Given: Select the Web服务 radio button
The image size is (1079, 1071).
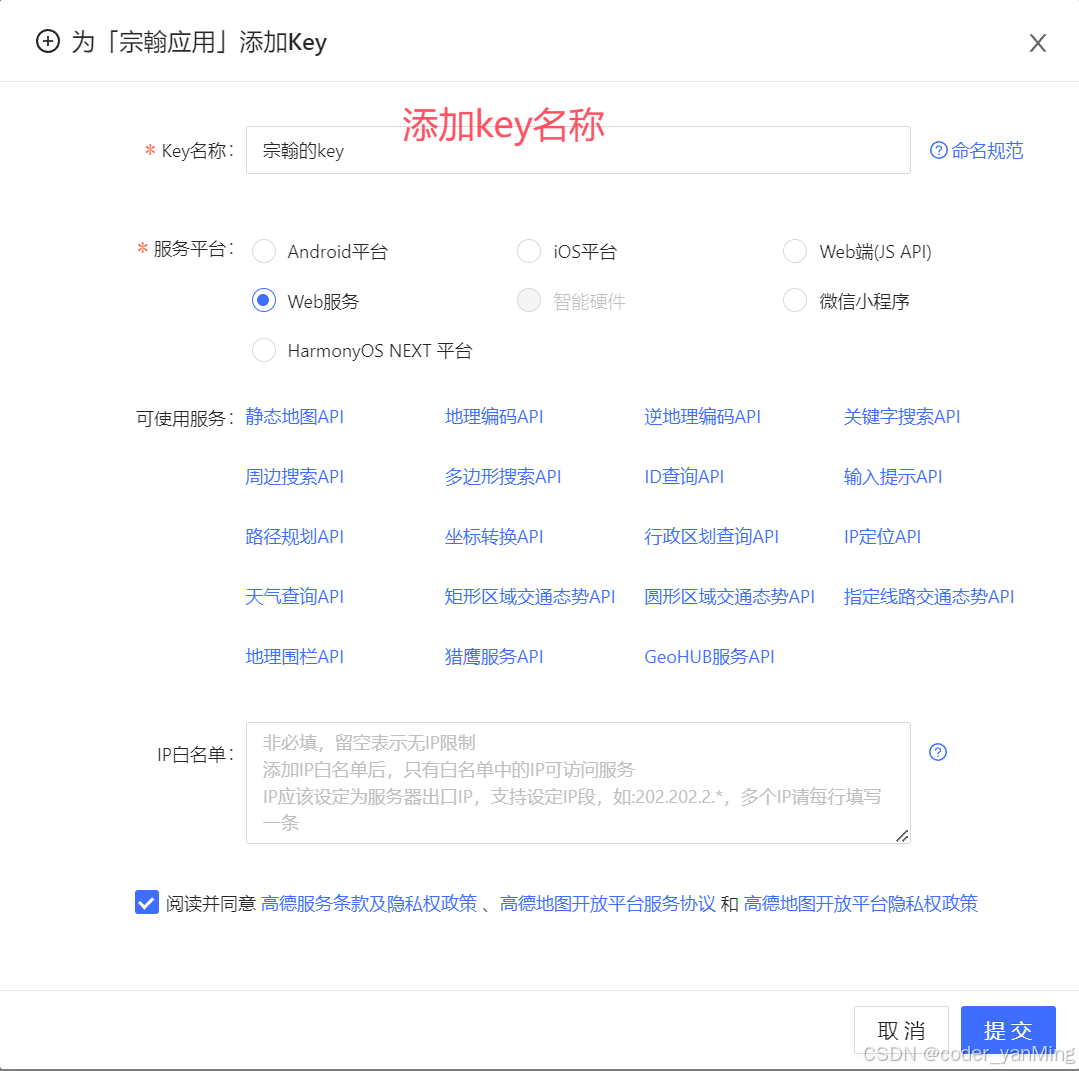Looking at the screenshot, I should 264,301.
